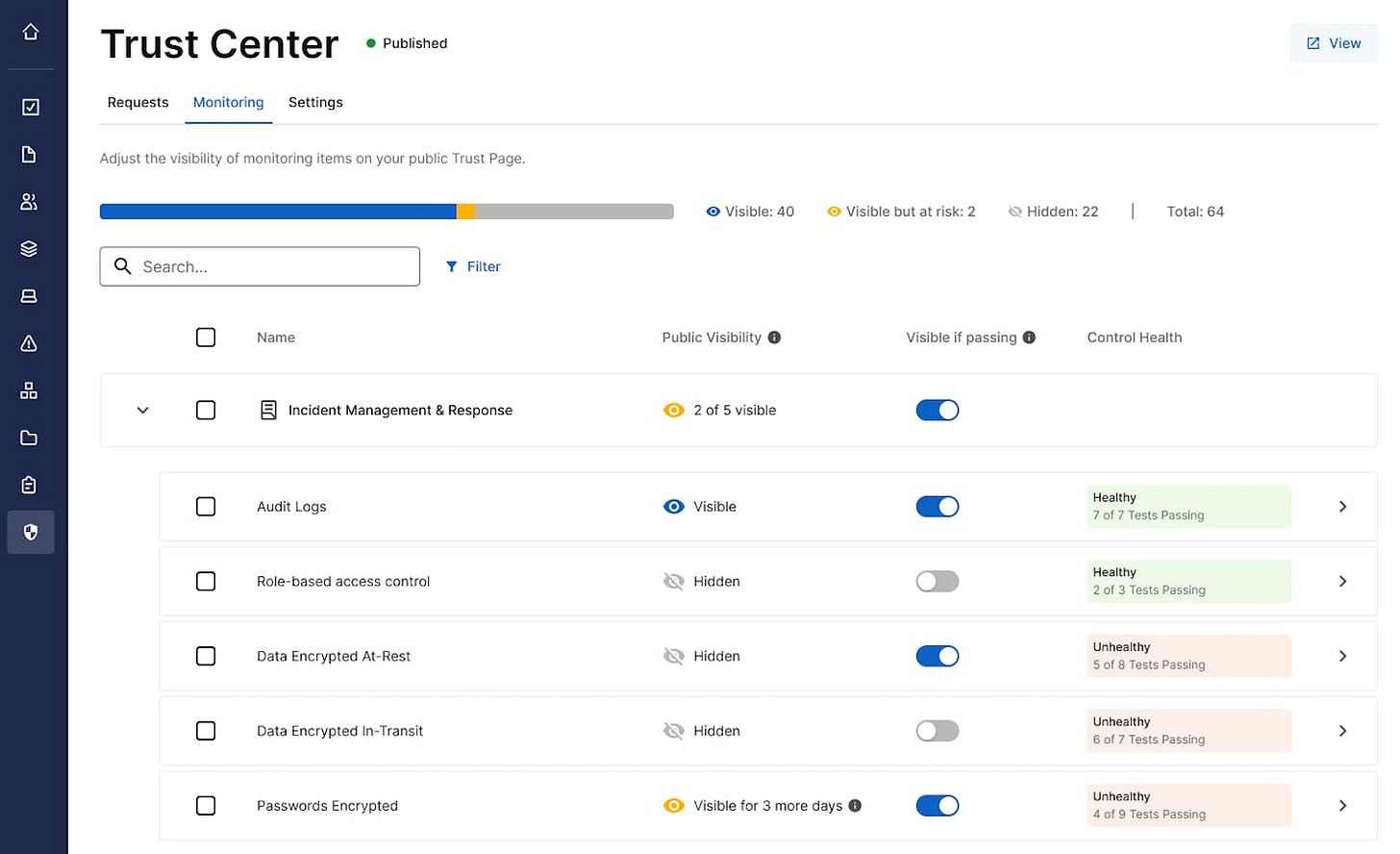This screenshot has width=1400, height=854.
Task: Expand Data Encrypted At-Rest details arrow
Action: [1343, 657]
